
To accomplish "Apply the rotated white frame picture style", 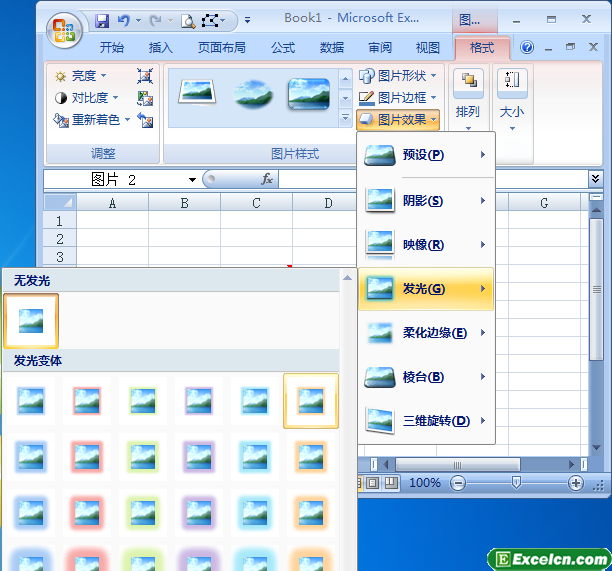I will [197, 93].
